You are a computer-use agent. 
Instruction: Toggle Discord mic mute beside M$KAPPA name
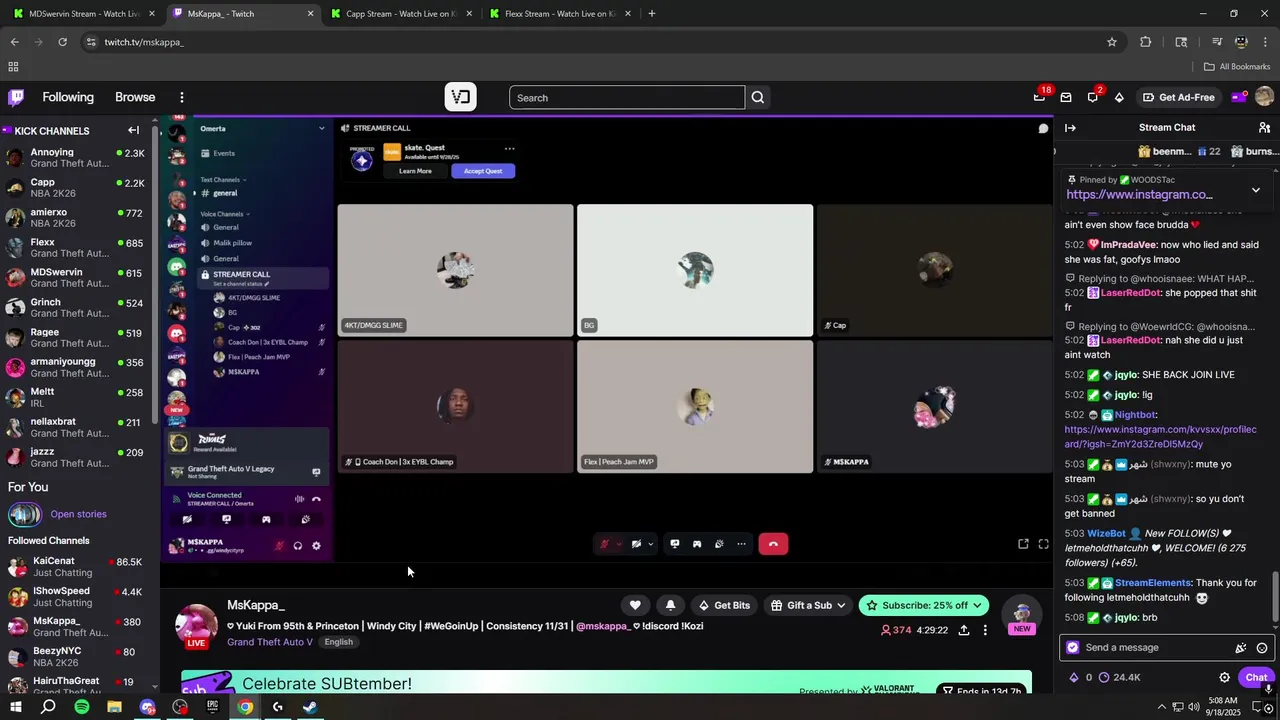point(279,546)
